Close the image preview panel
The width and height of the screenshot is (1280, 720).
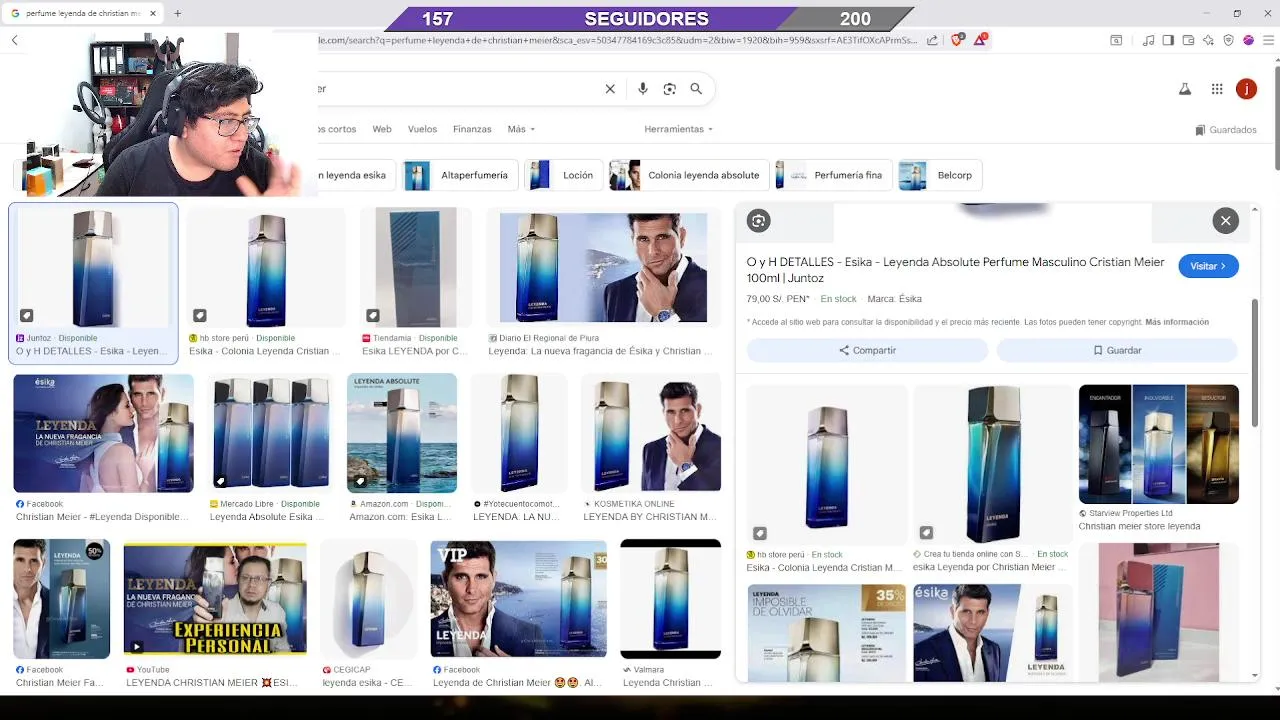click(1225, 221)
